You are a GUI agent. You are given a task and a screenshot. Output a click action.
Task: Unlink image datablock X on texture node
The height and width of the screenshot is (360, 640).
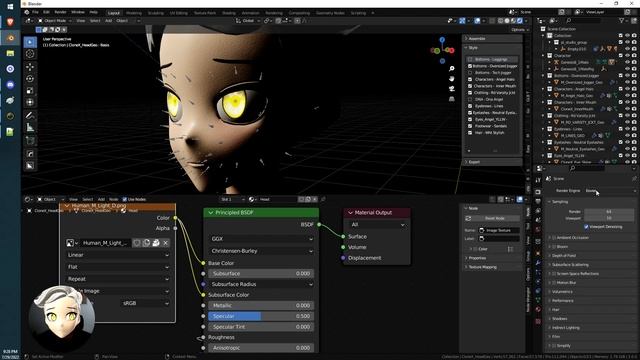pos(166,243)
